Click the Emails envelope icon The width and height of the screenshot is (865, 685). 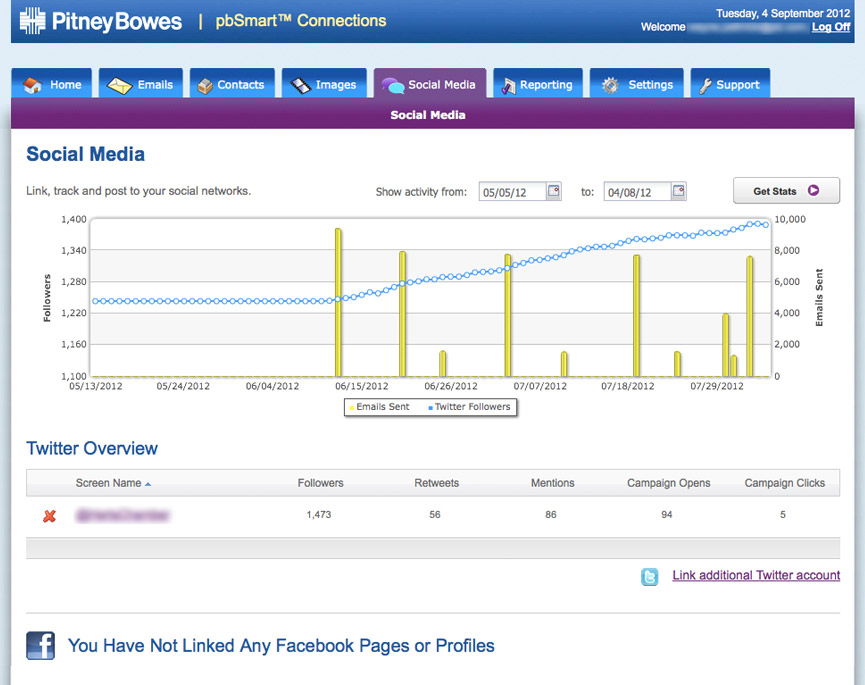[x=119, y=85]
